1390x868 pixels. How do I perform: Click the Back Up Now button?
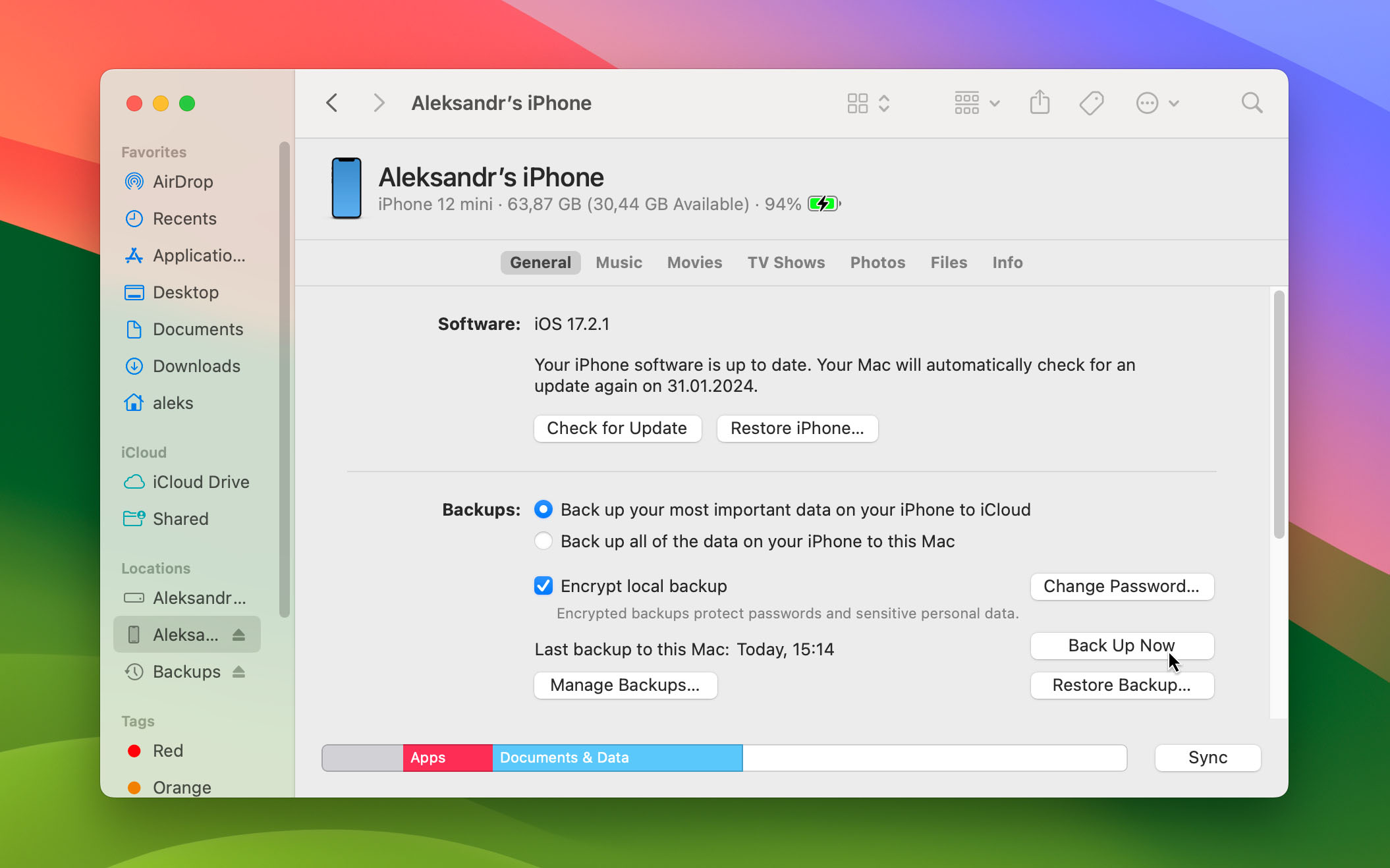point(1121,645)
